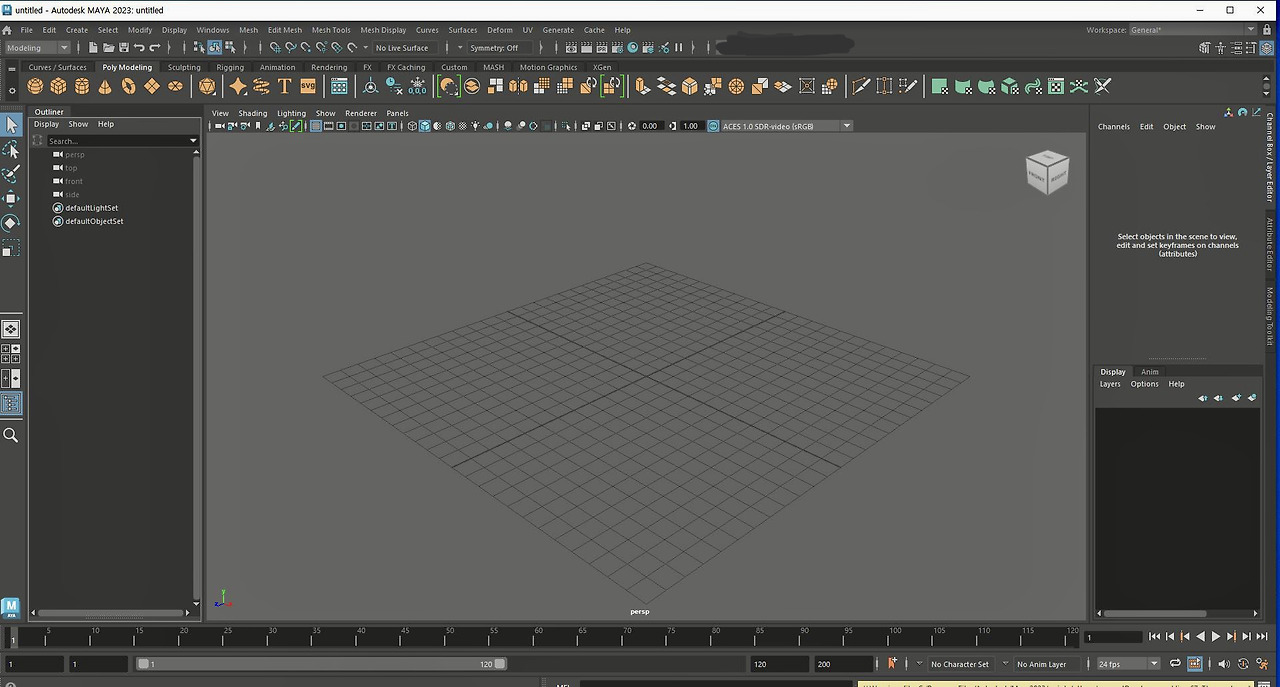
Task: Open the ACES 1.0 SDR-video color dropdown
Action: tap(846, 126)
